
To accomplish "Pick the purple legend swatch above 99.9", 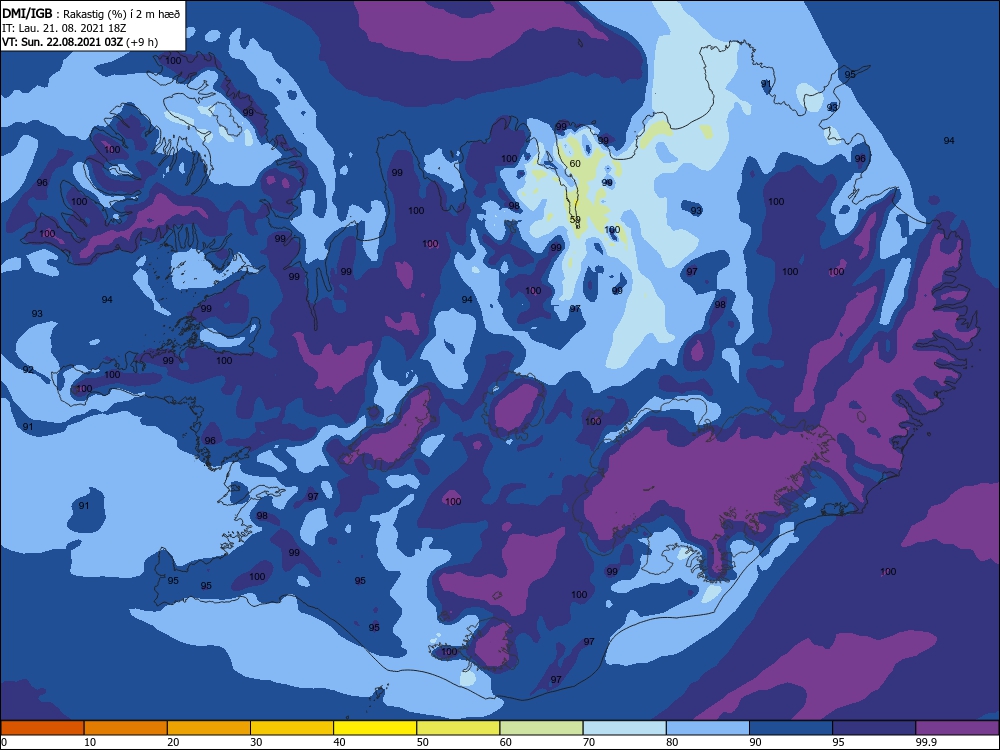I will click(957, 728).
